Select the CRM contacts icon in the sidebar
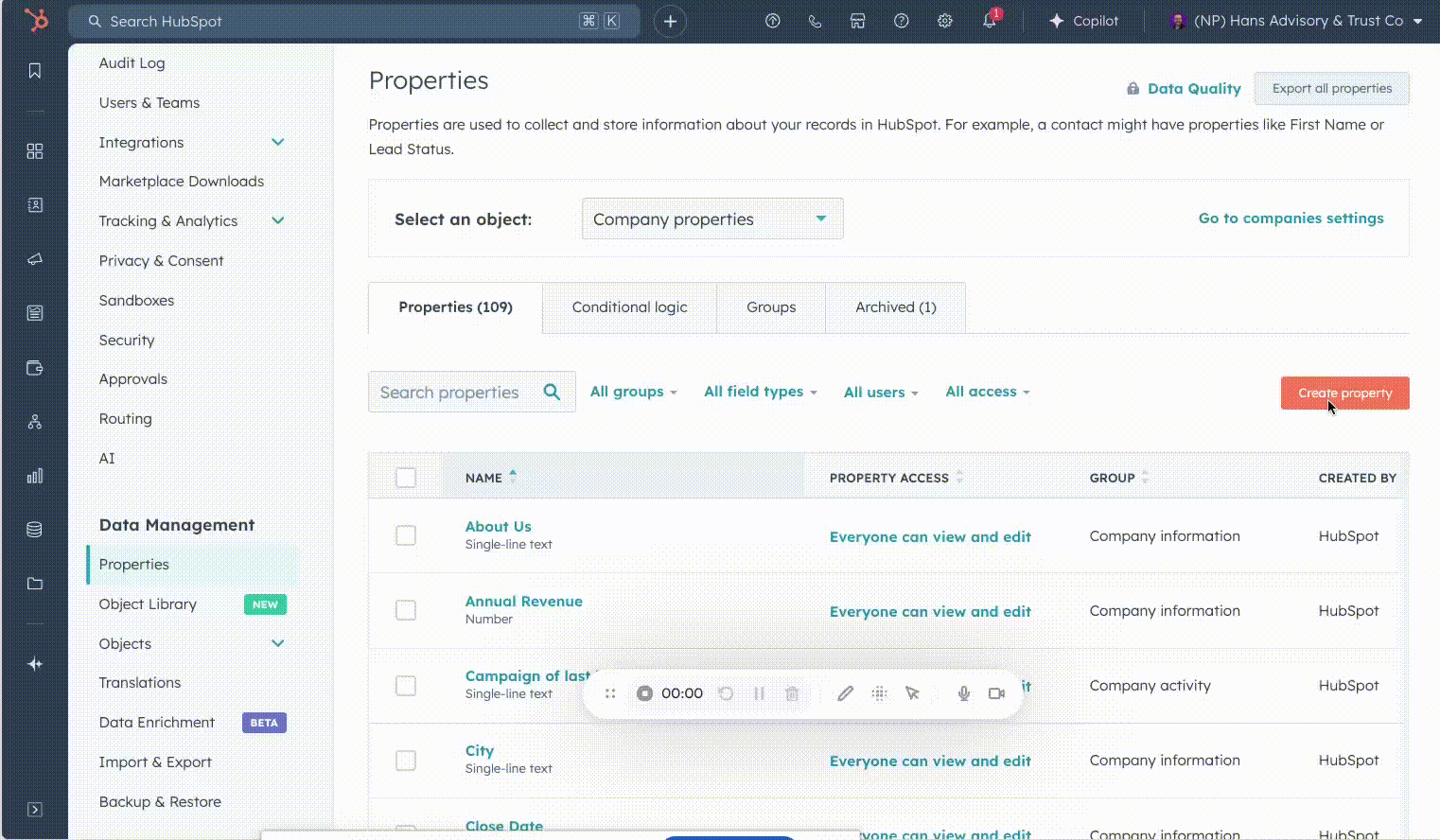 (x=35, y=204)
